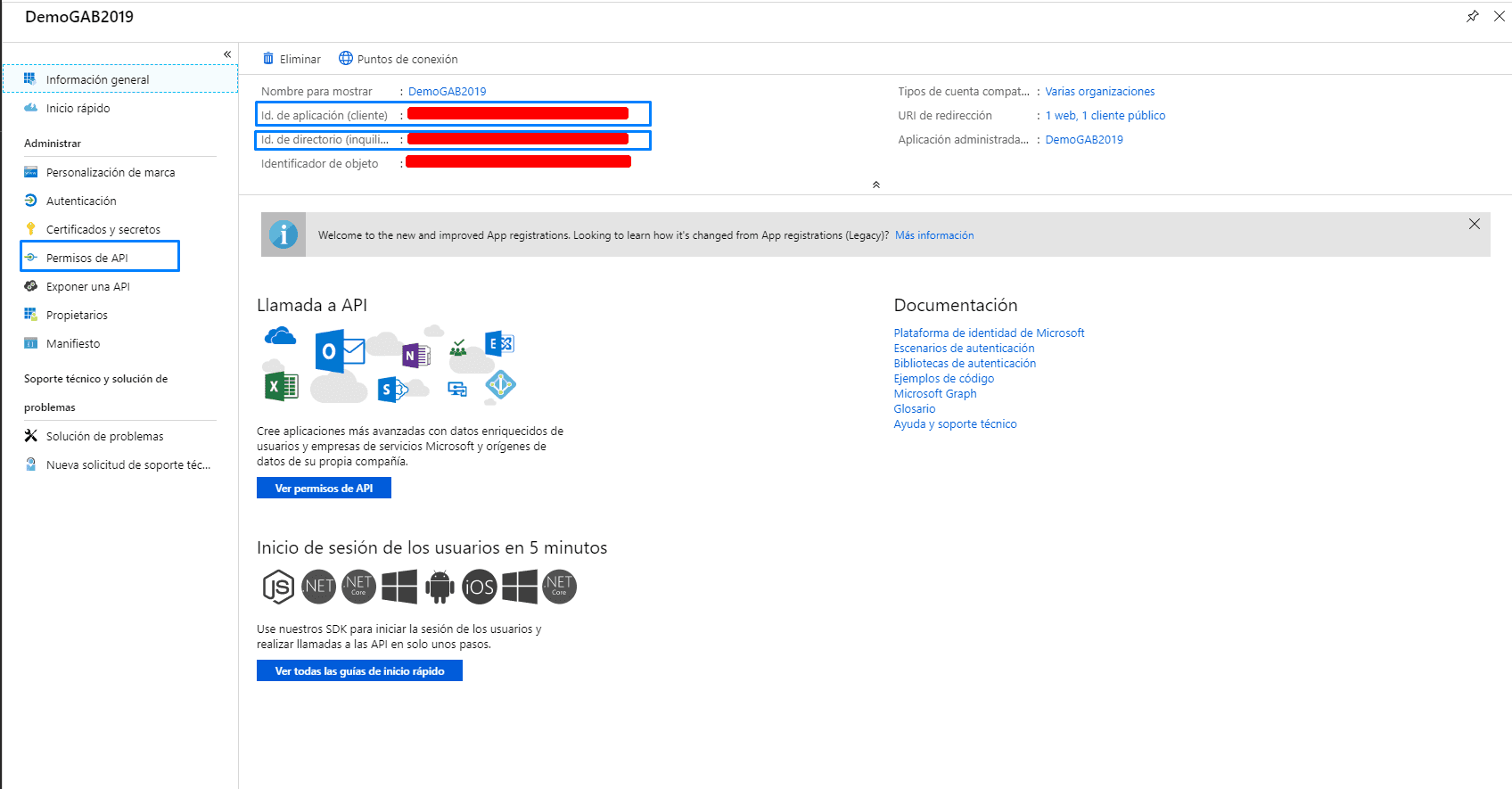Click the Puntos de conexión globe icon

point(346,58)
